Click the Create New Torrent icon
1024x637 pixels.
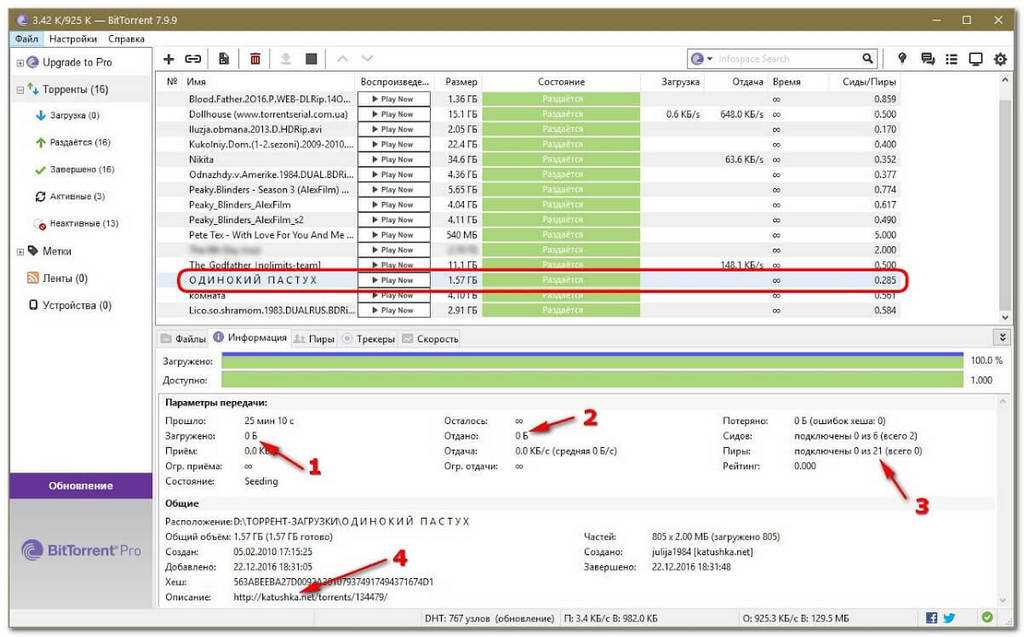223,59
